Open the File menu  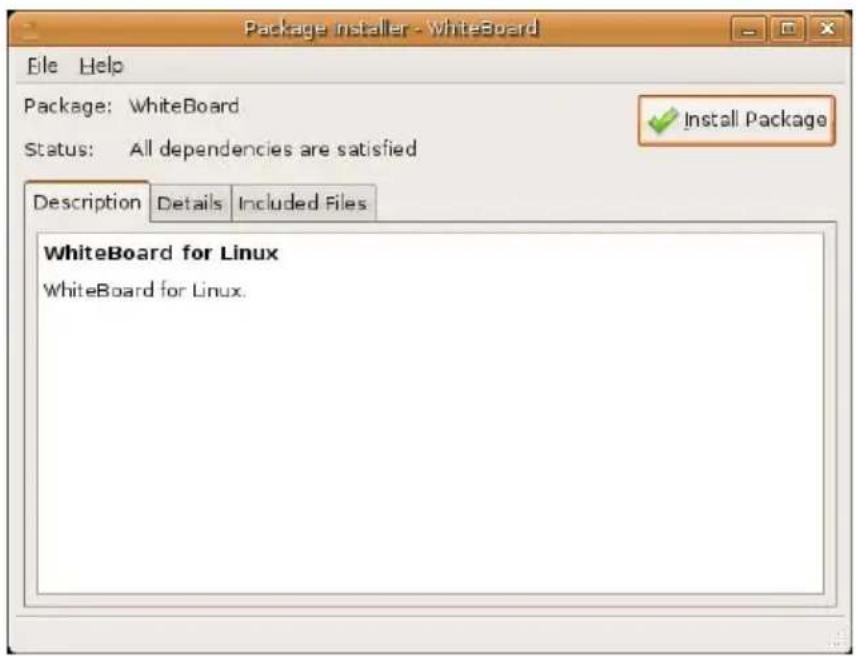[x=42, y=66]
